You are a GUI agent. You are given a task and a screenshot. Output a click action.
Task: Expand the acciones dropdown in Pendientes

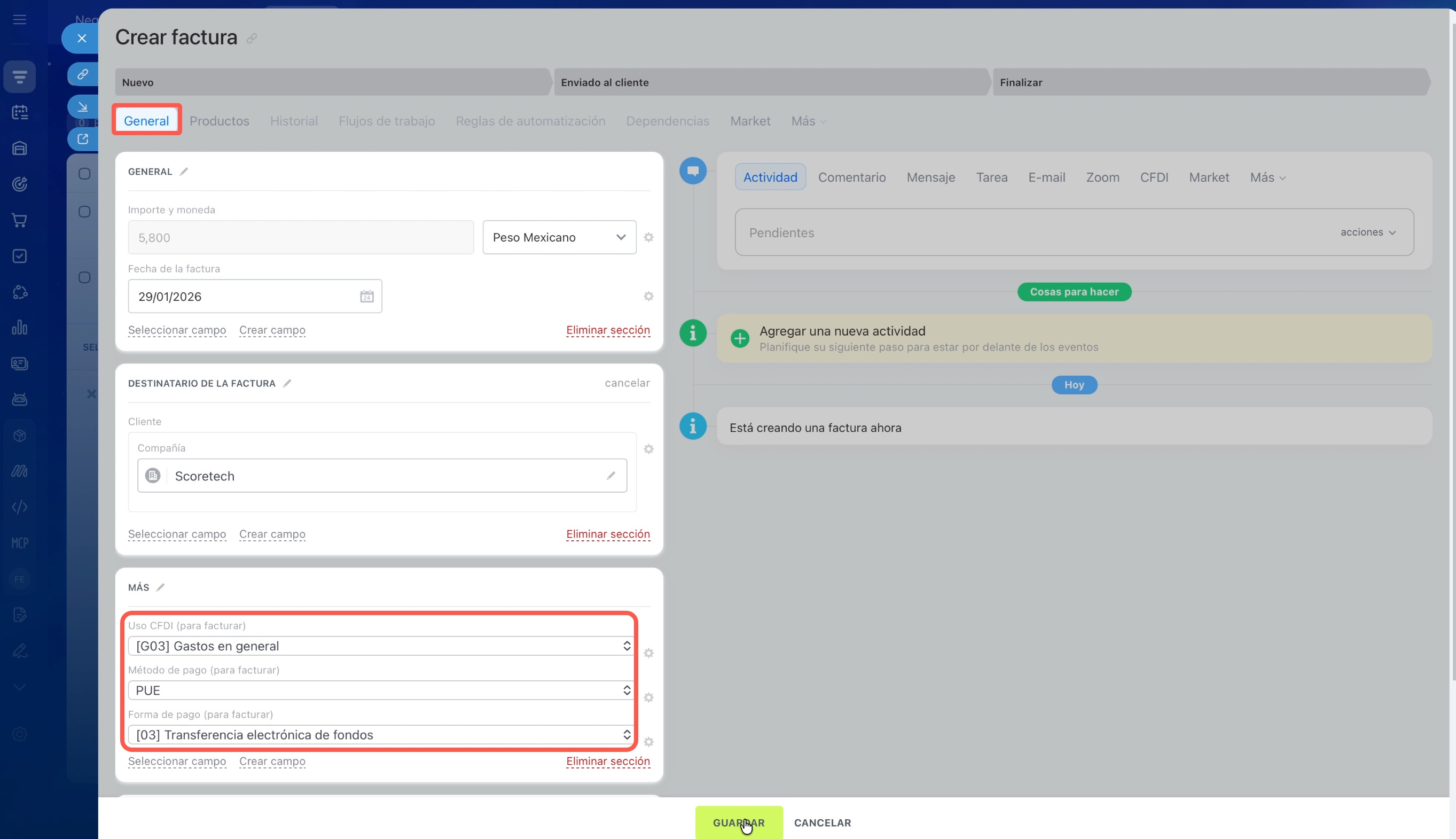1368,232
